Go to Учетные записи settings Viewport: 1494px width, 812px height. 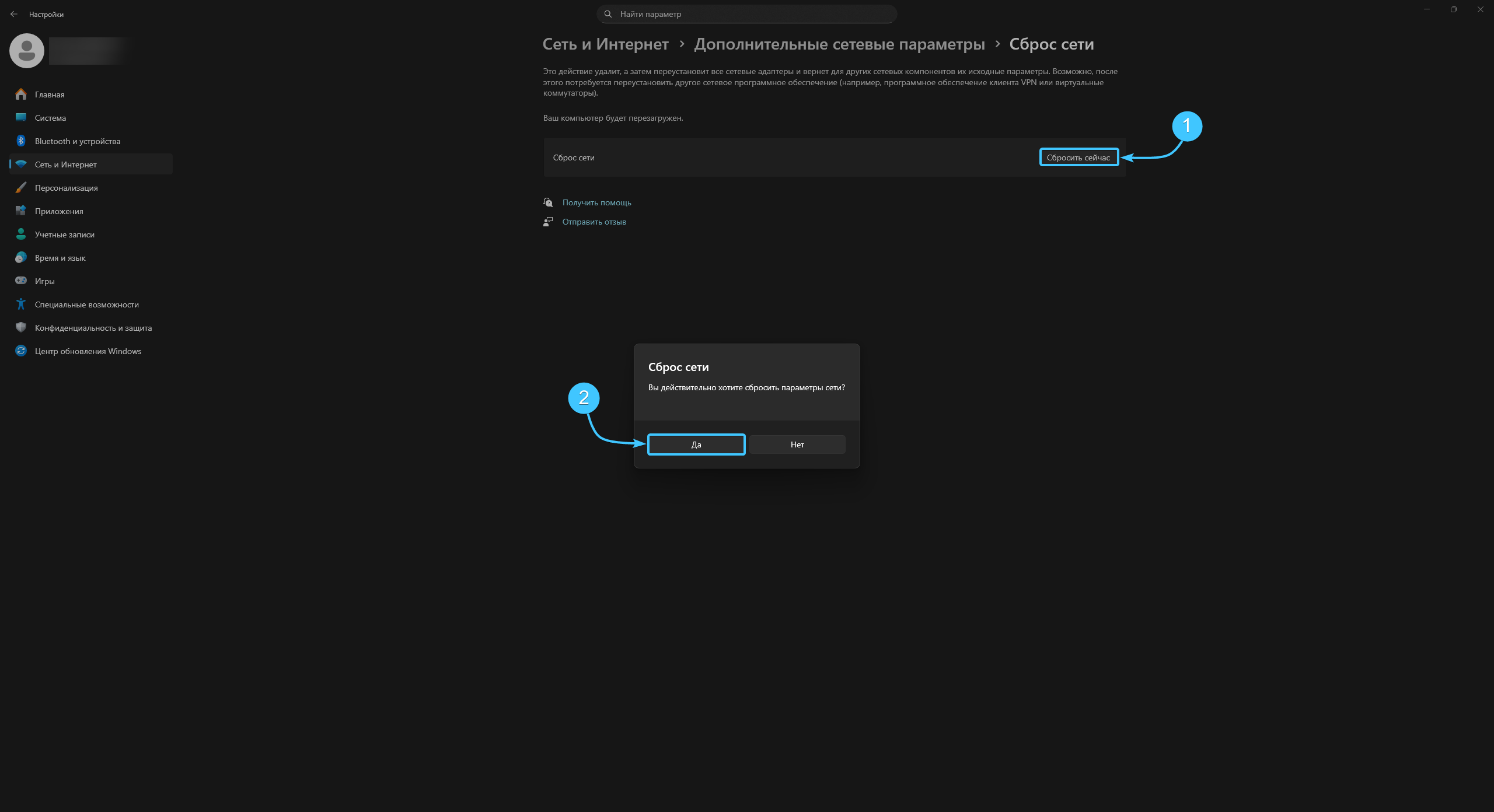(x=65, y=235)
